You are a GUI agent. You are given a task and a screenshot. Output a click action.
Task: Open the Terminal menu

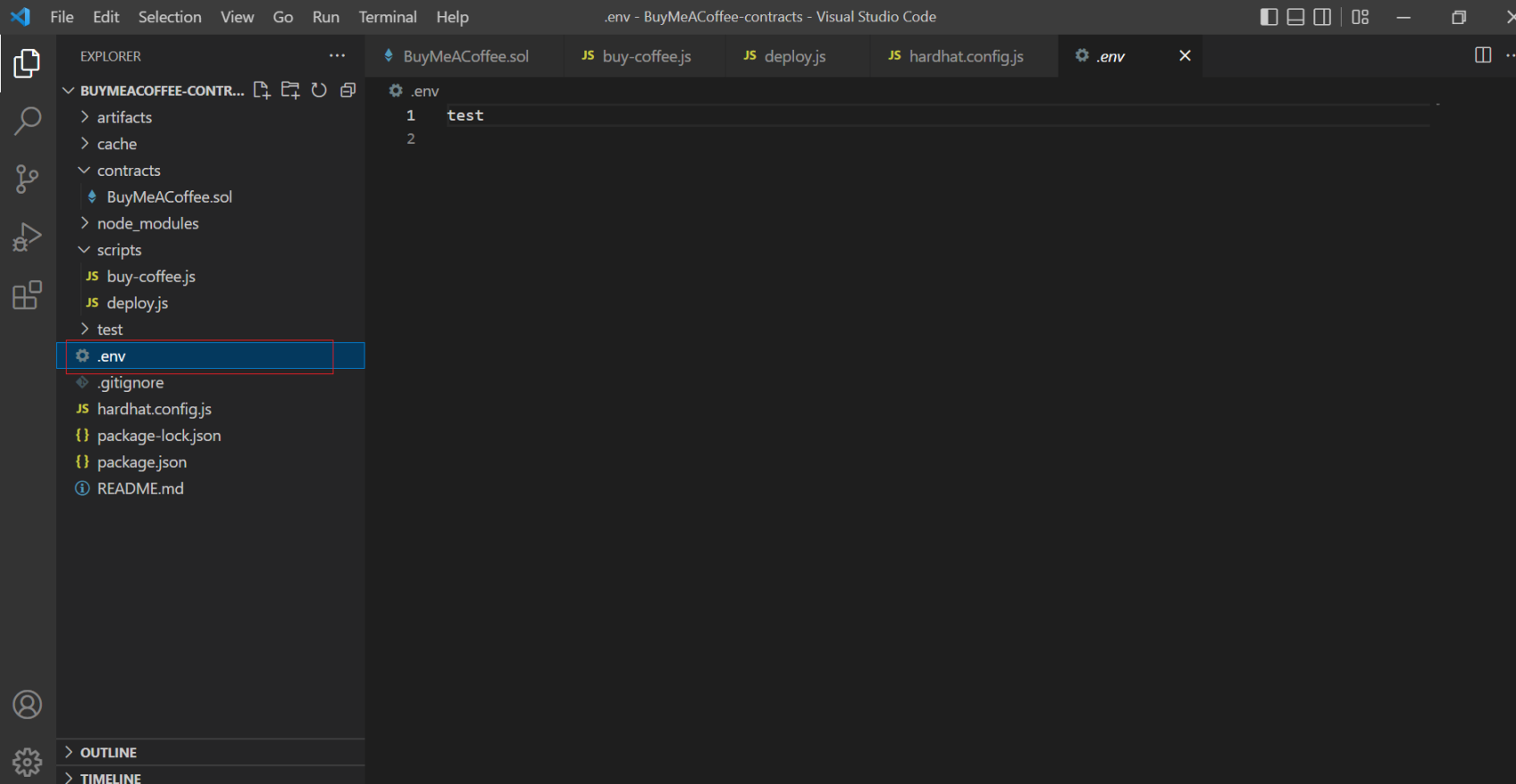point(387,17)
